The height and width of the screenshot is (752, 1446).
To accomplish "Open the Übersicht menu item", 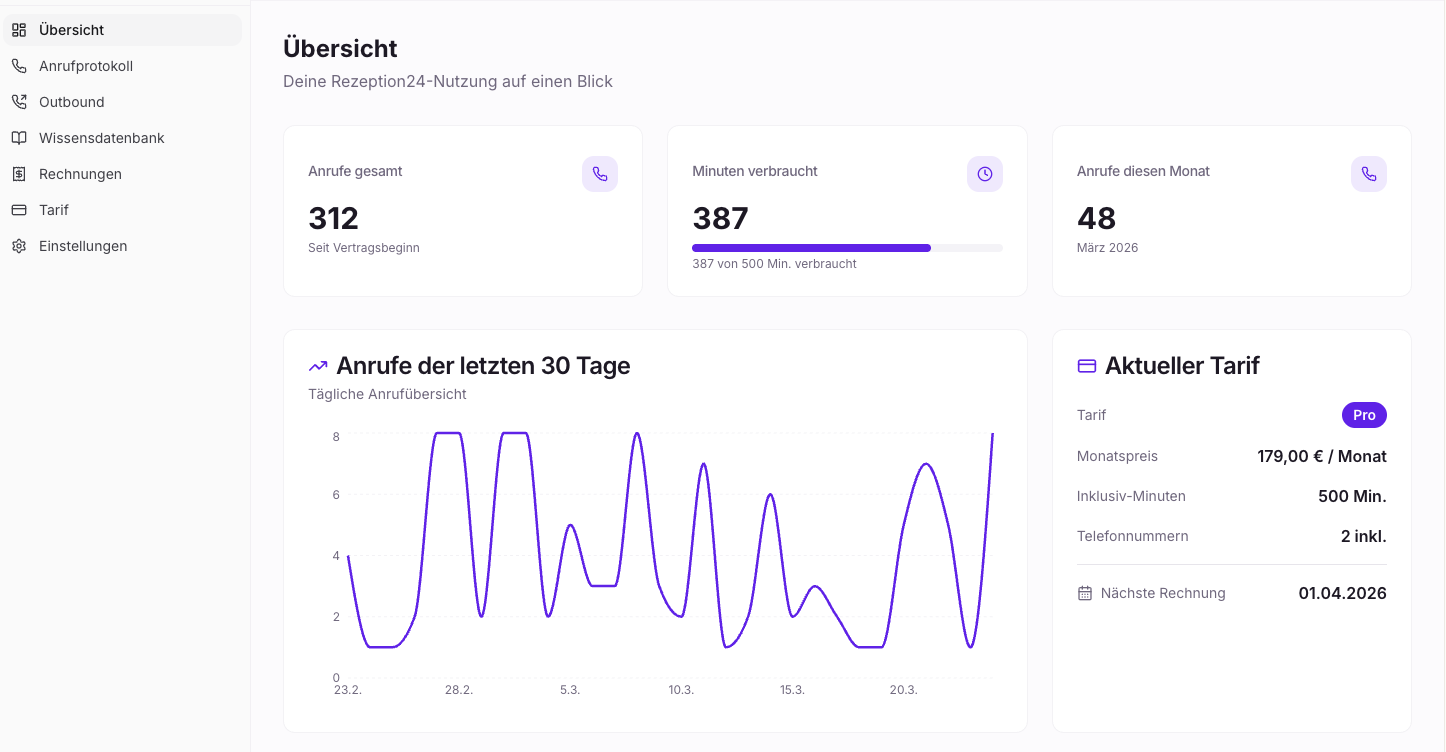I will (x=122, y=30).
